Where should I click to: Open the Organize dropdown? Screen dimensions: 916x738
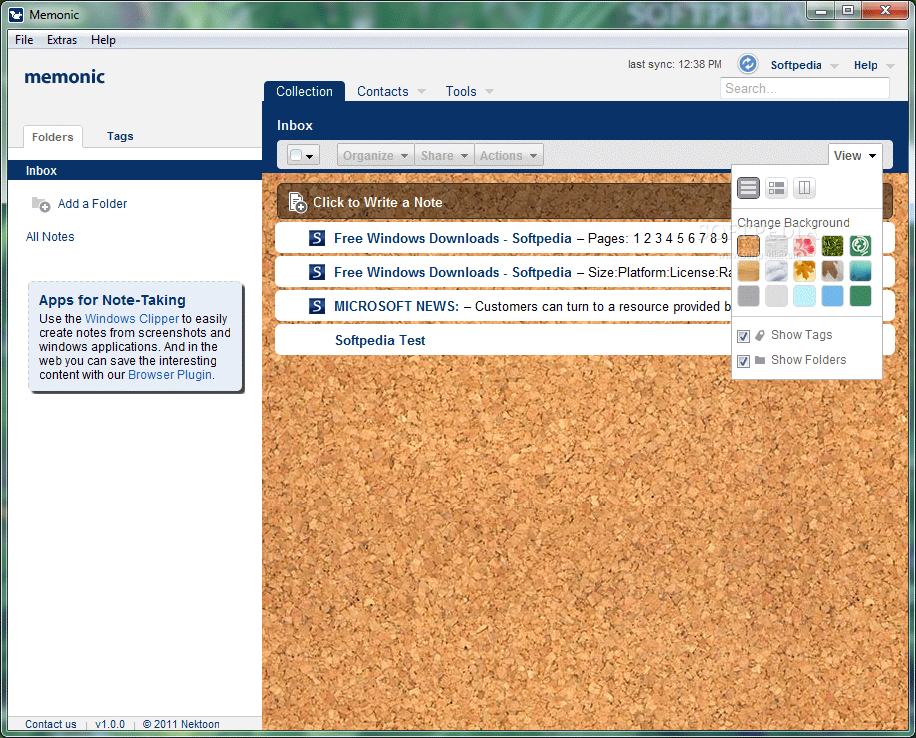coord(375,155)
